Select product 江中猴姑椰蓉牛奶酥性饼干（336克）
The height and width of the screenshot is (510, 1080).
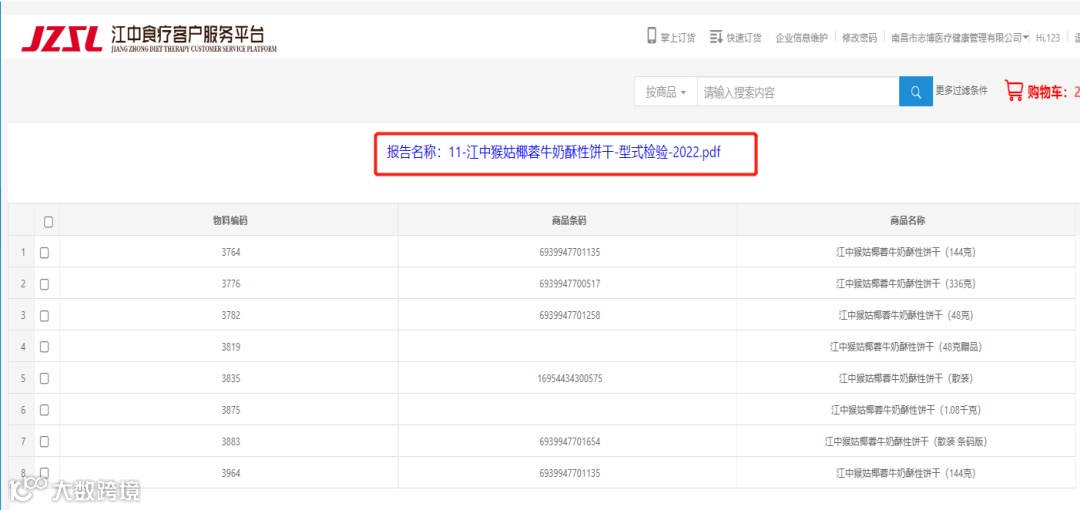[906, 284]
